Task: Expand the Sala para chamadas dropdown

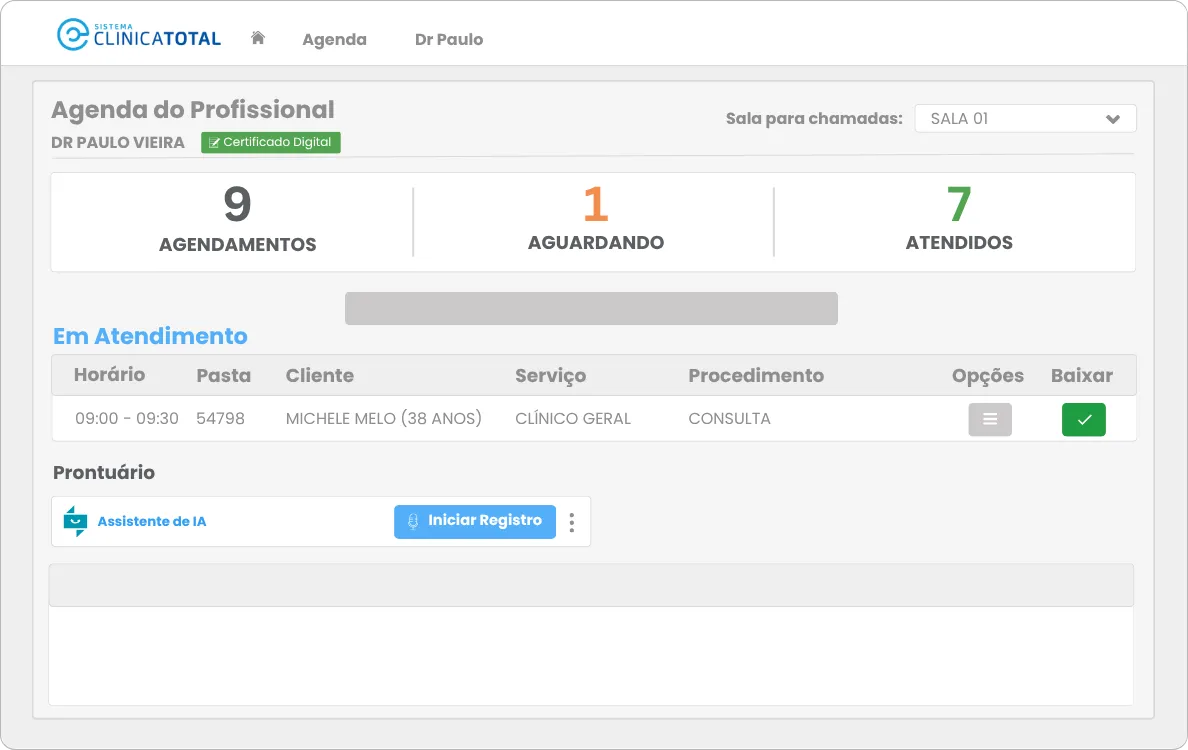Action: point(1025,118)
